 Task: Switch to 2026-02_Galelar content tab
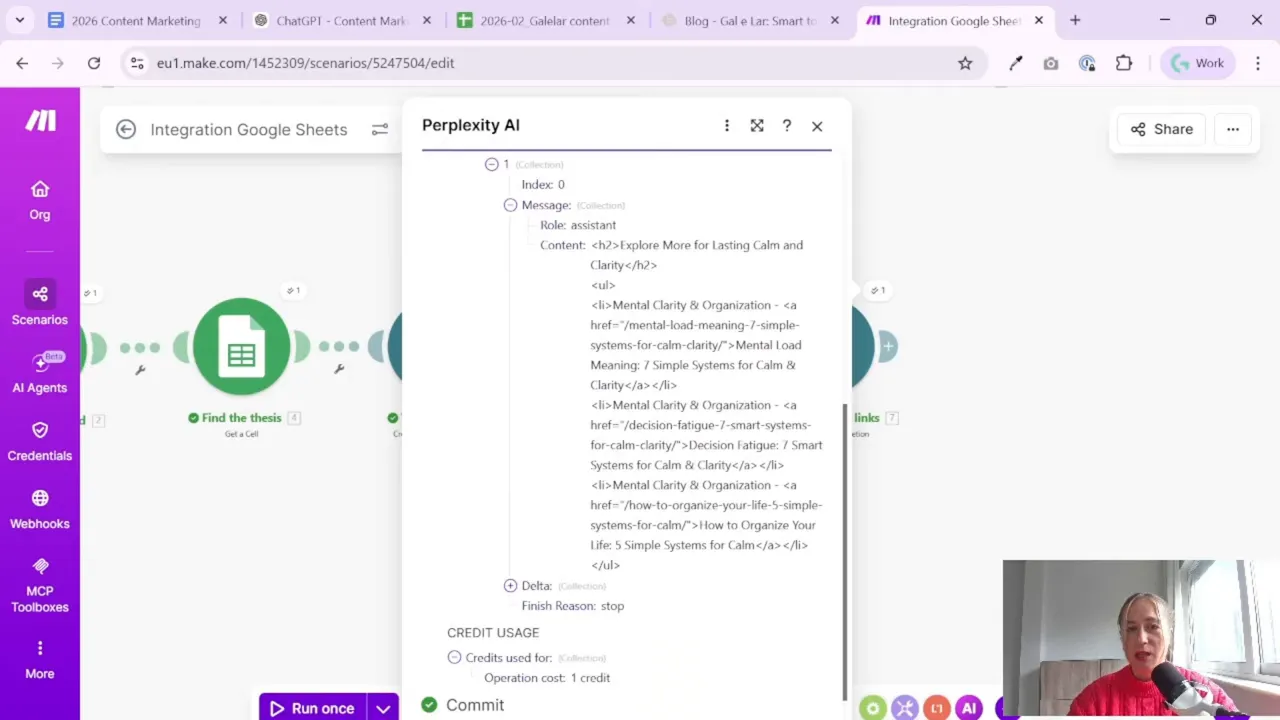[x=545, y=20]
